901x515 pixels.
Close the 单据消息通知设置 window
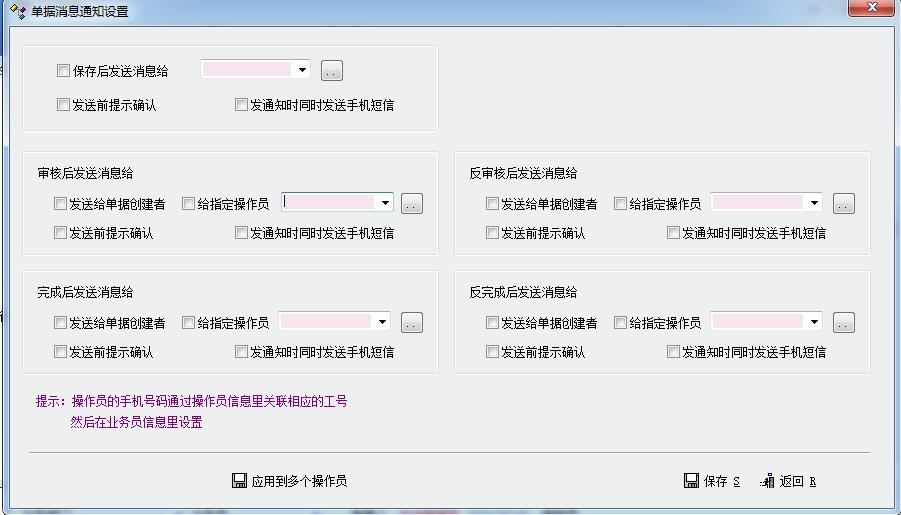tap(869, 9)
